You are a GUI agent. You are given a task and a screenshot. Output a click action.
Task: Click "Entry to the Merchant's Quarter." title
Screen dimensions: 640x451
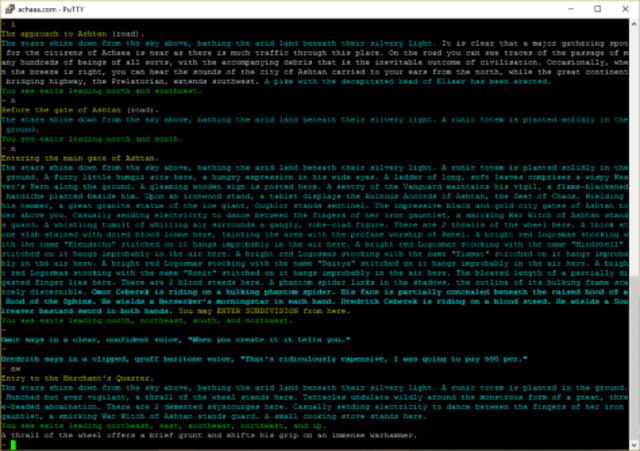click(x=78, y=378)
